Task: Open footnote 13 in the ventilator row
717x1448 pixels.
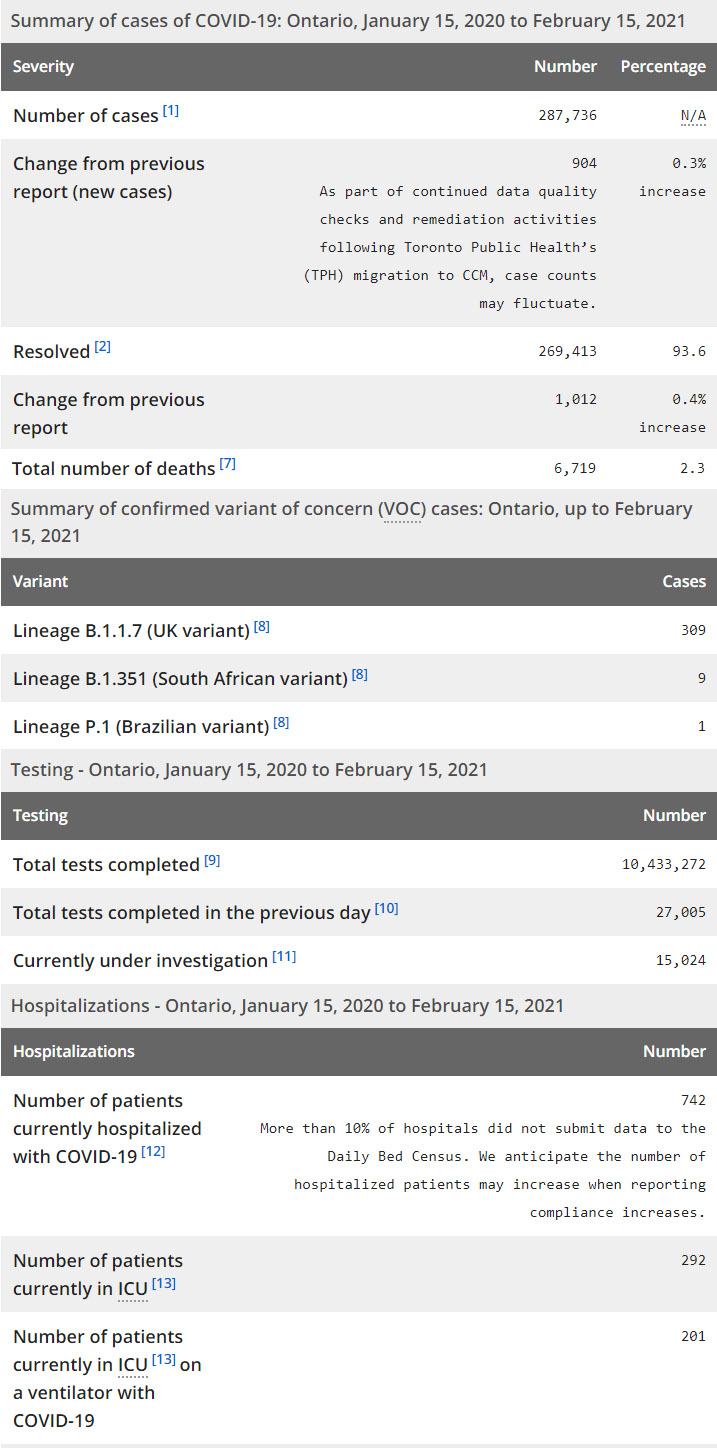Action: [164, 1360]
